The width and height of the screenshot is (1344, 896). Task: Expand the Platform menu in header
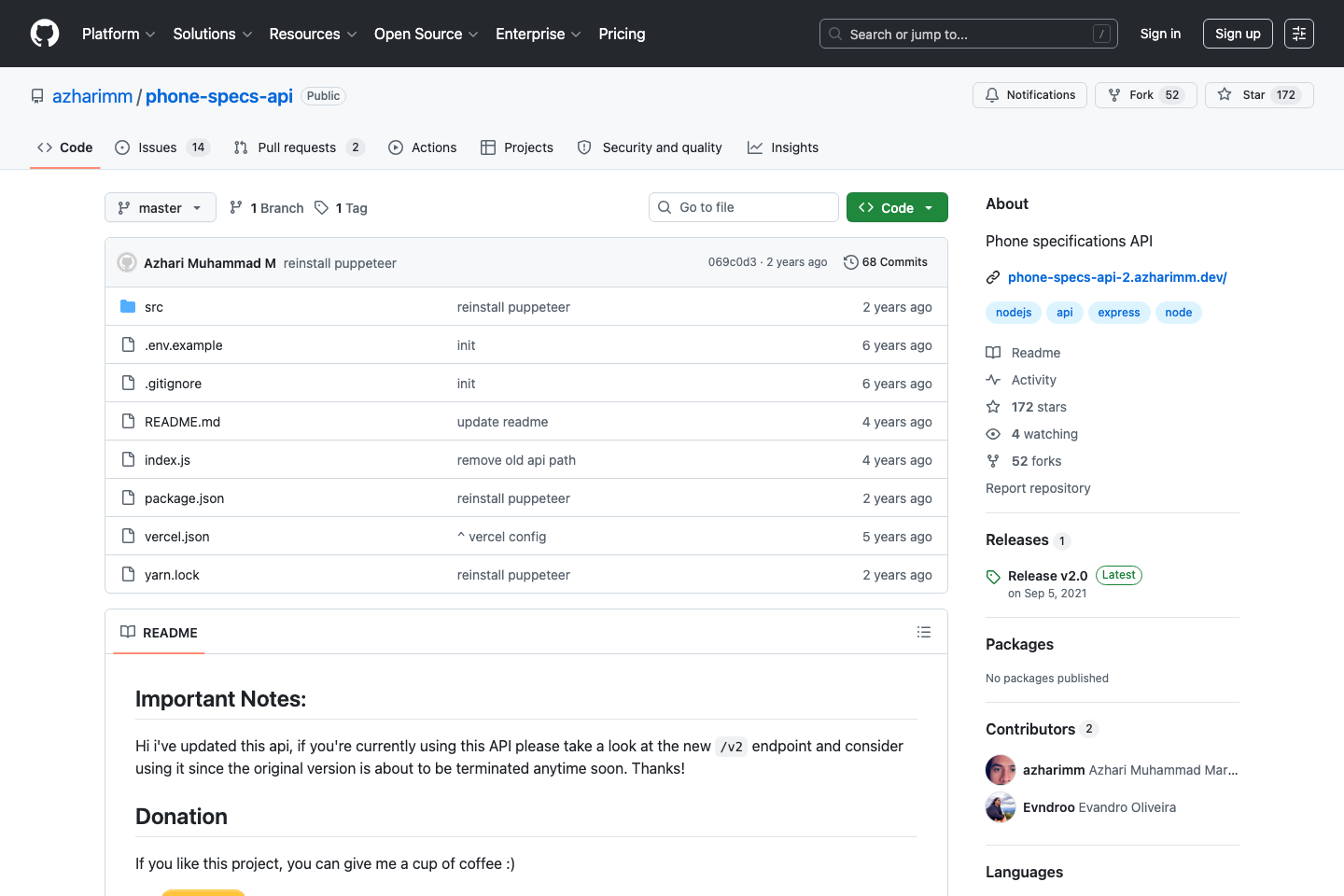click(x=119, y=34)
